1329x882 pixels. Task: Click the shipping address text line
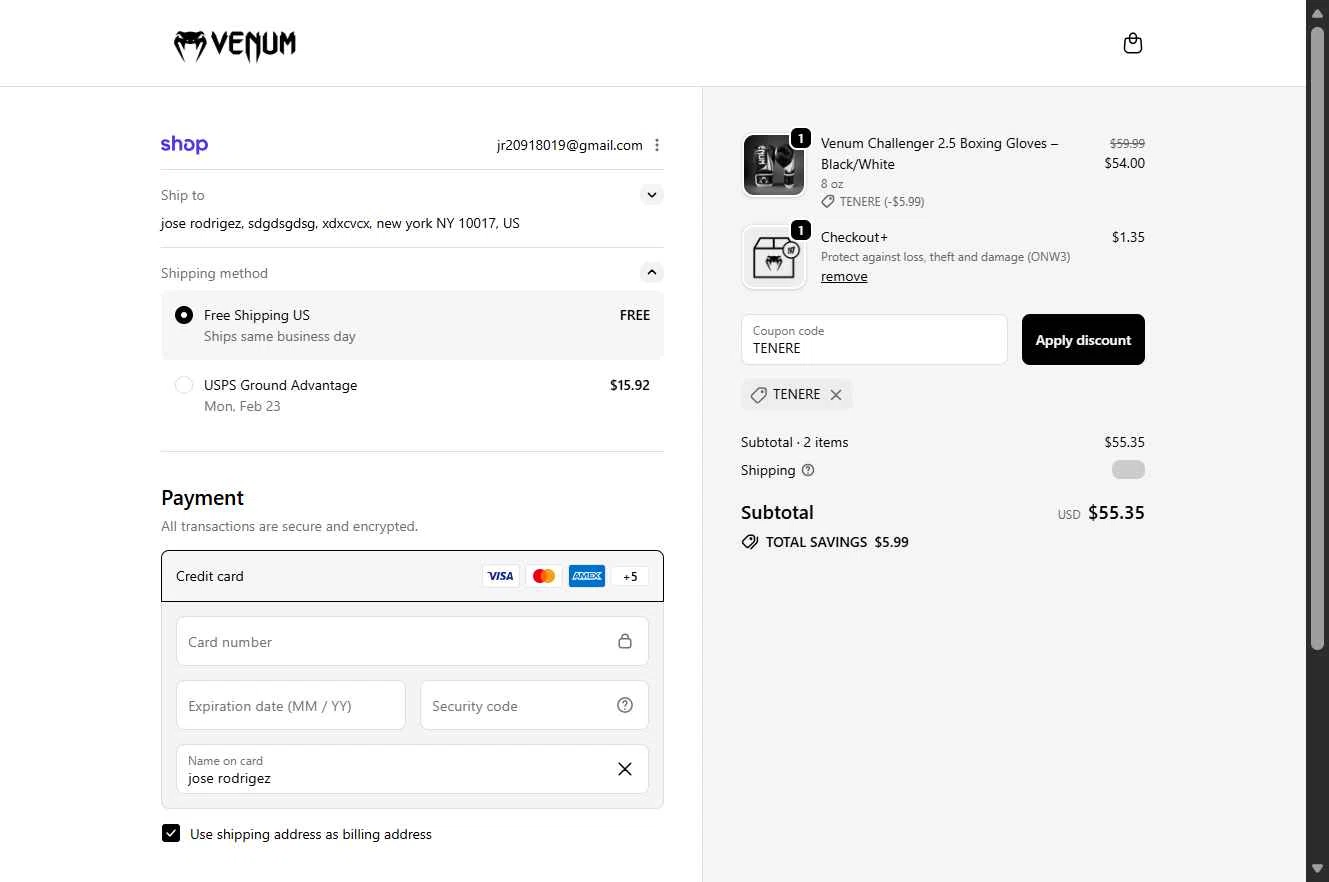[x=340, y=223]
